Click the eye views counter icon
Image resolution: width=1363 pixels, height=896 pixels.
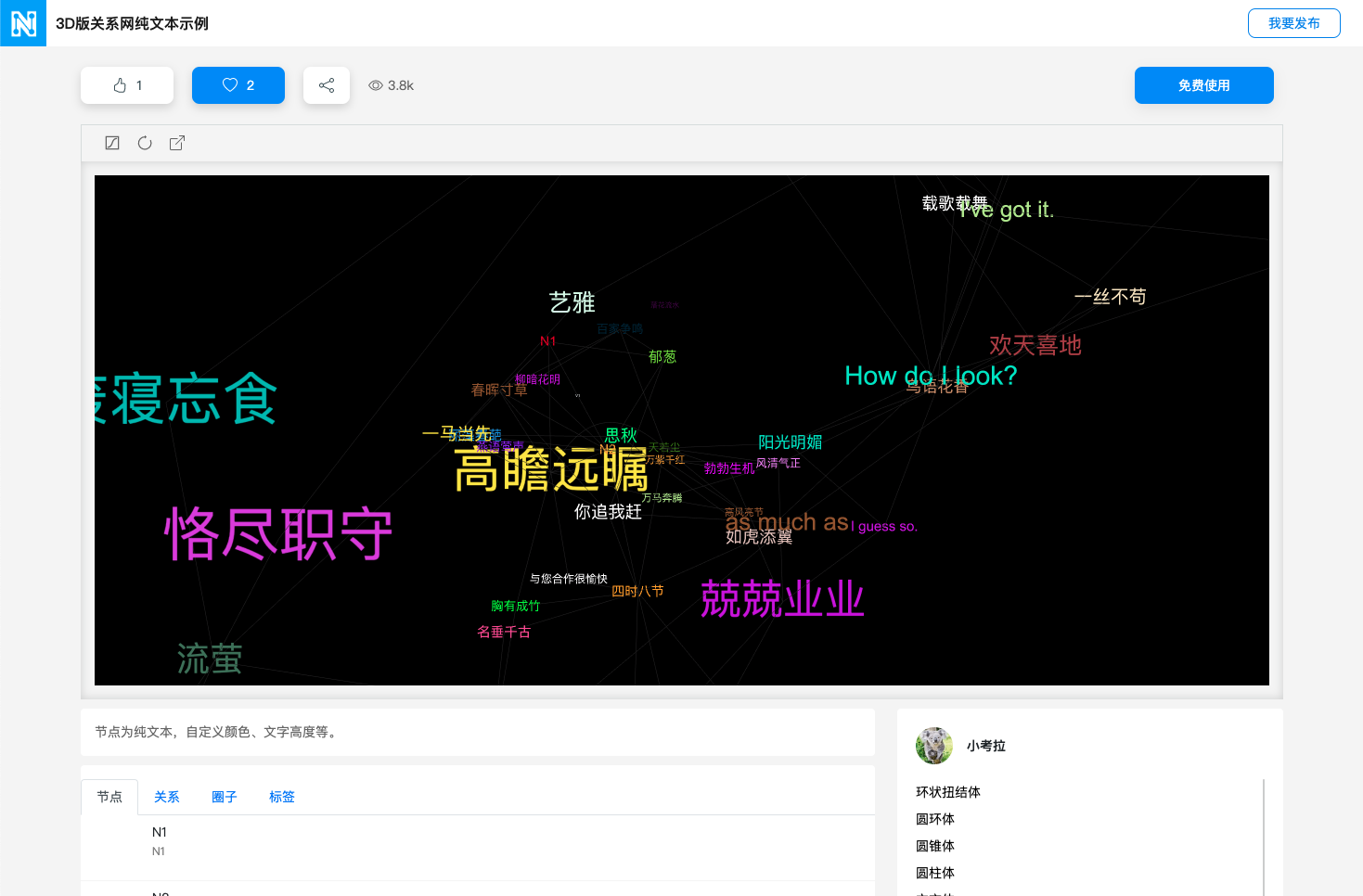point(376,85)
